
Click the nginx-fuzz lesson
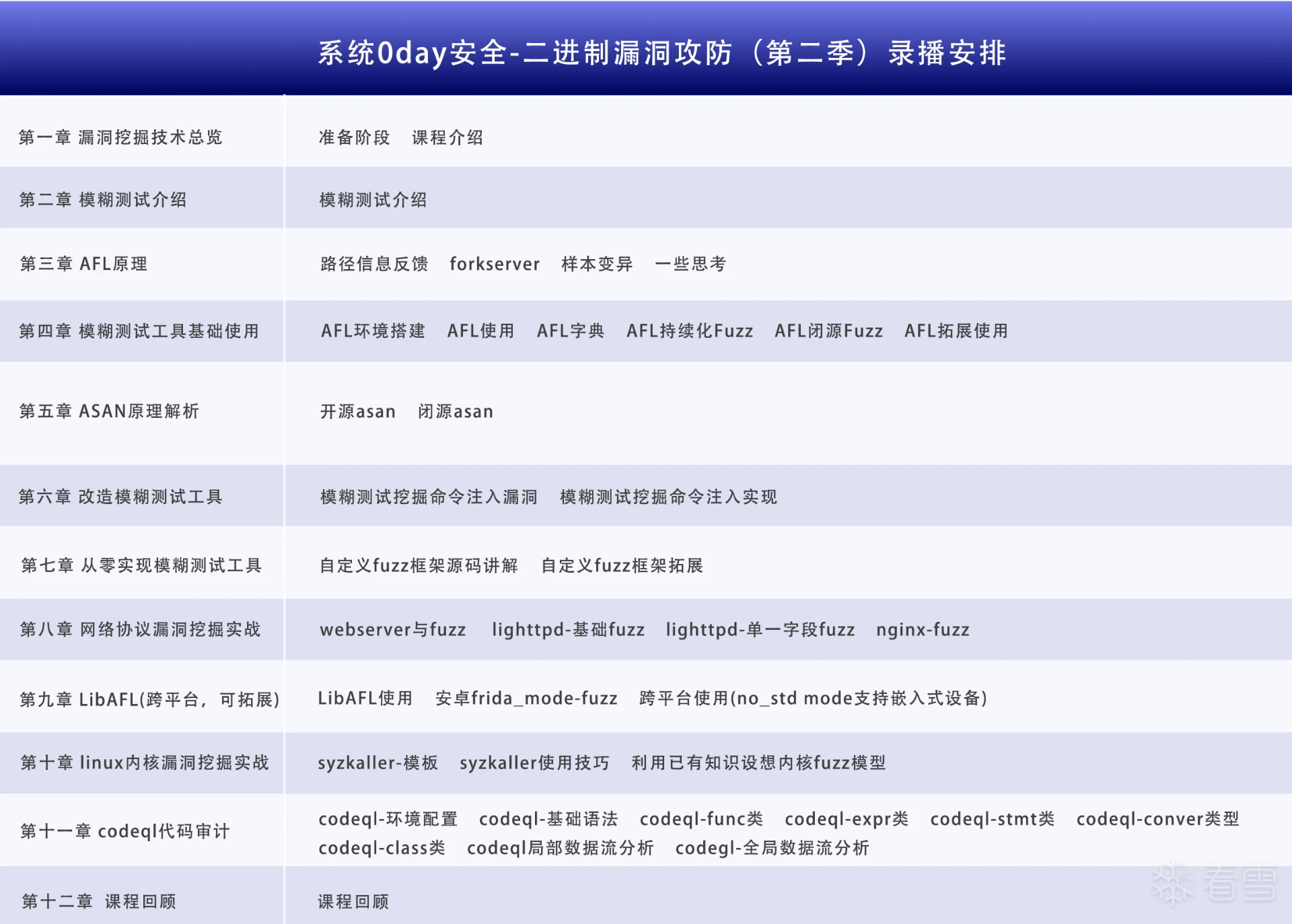923,629
